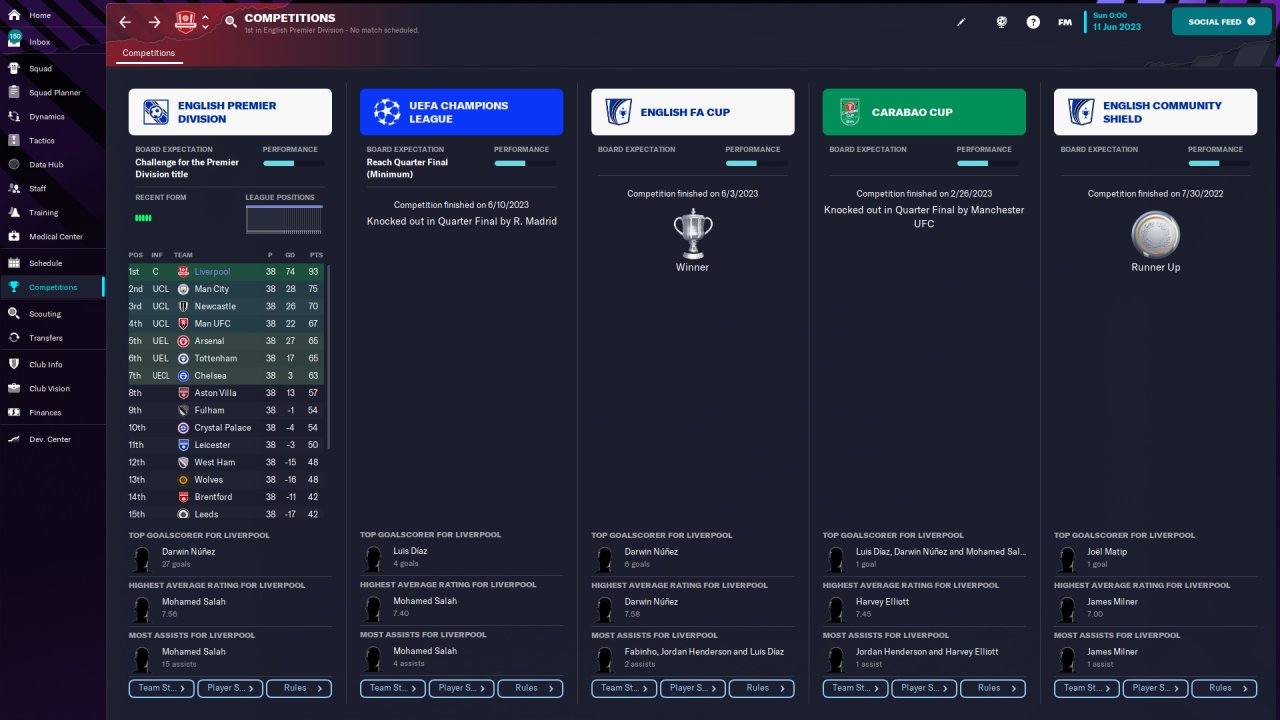Open the League Positions graph
1280x720 pixels.
coord(284,220)
